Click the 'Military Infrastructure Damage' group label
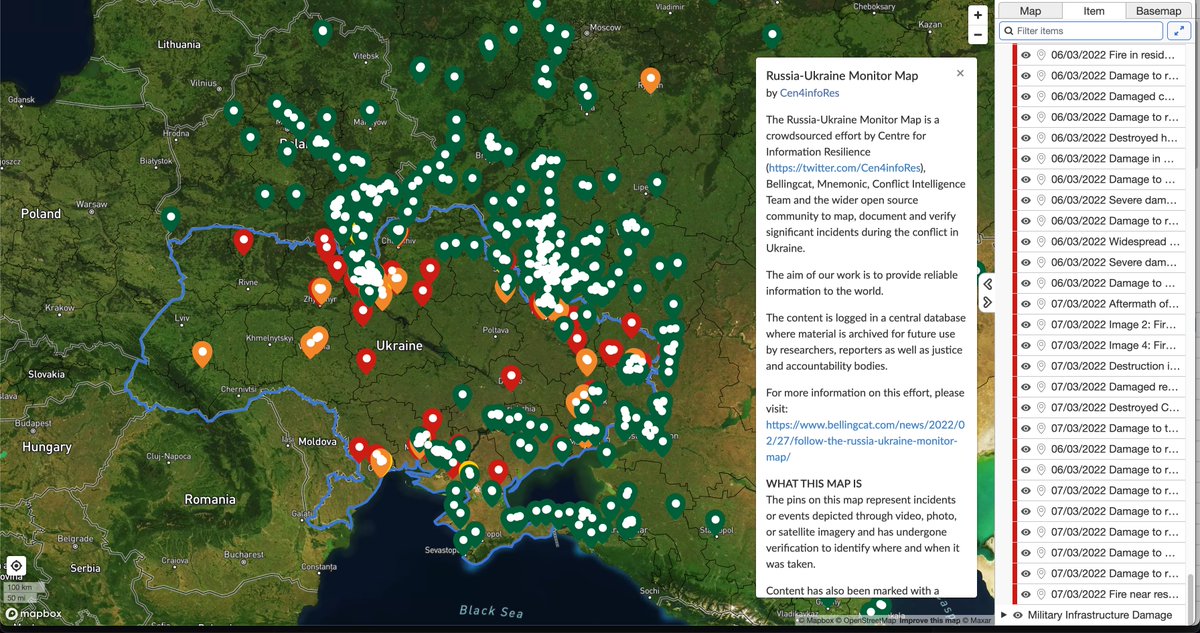The height and width of the screenshot is (633, 1200). click(1100, 615)
